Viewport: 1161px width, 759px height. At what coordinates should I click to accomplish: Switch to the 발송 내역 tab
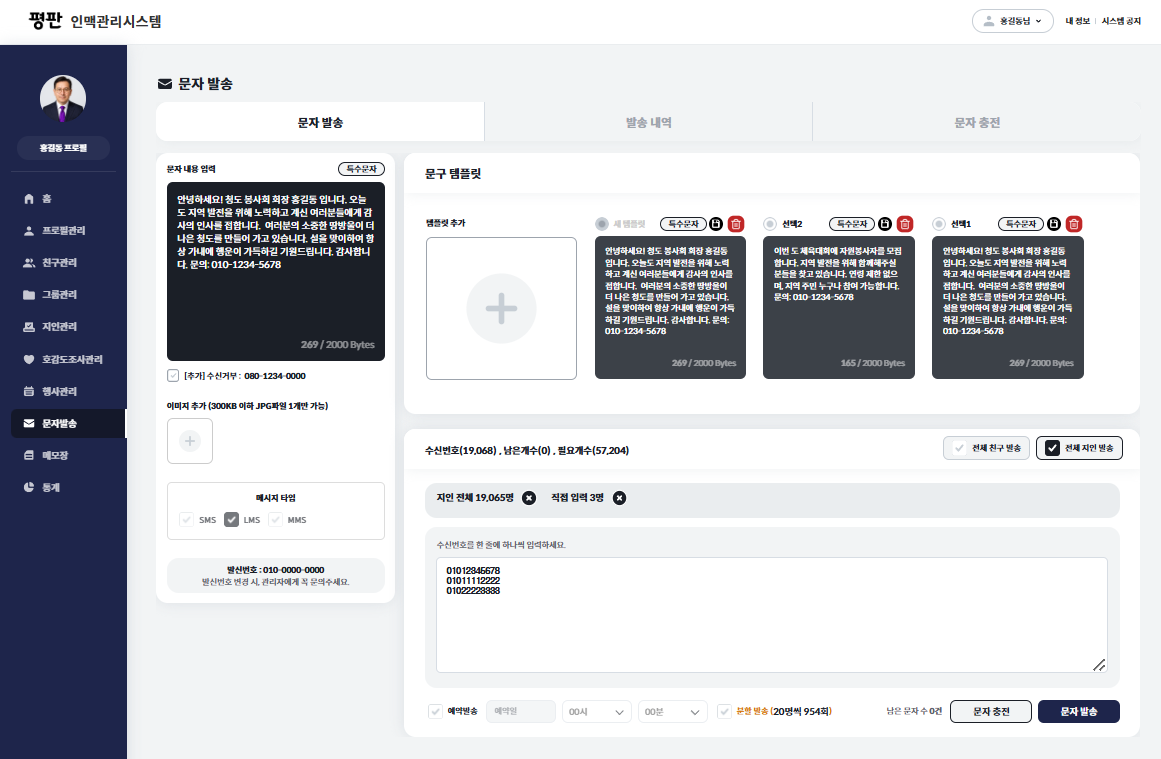click(x=648, y=122)
